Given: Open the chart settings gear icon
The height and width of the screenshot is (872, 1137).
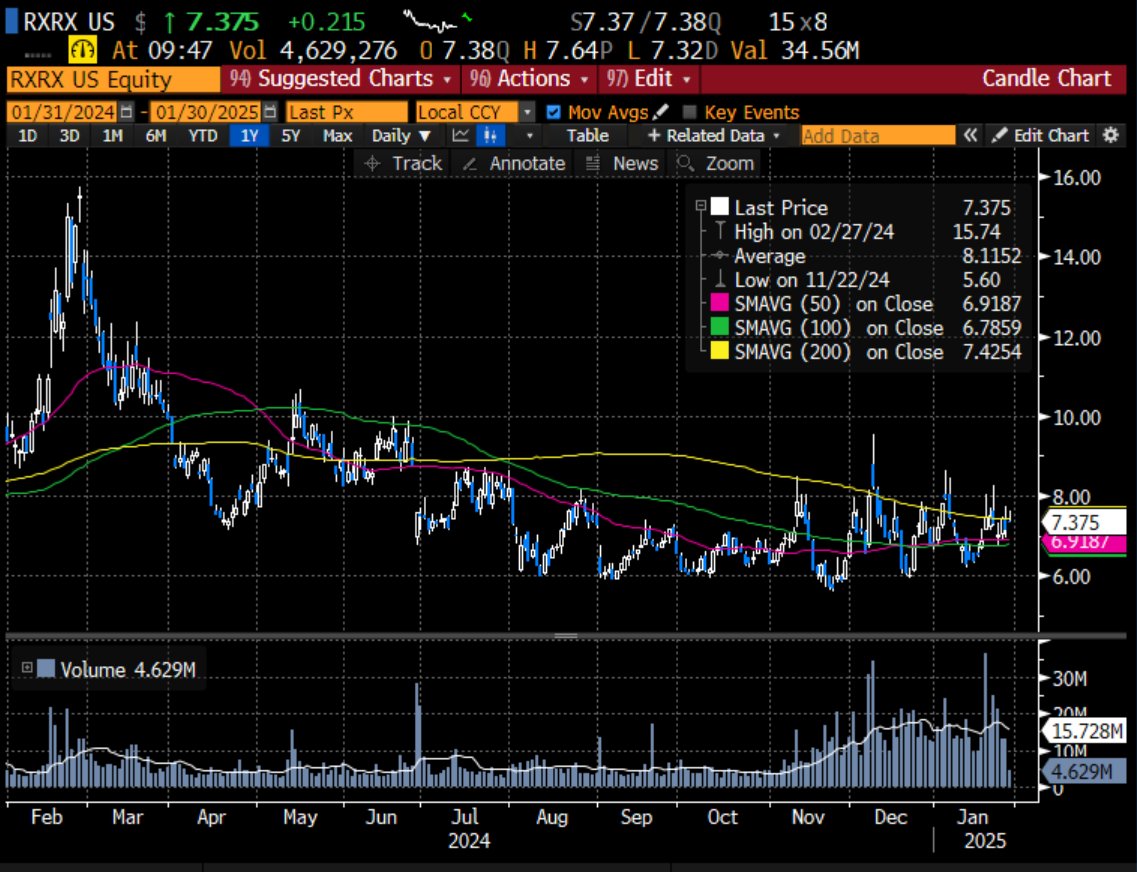Looking at the screenshot, I should click(1110, 136).
